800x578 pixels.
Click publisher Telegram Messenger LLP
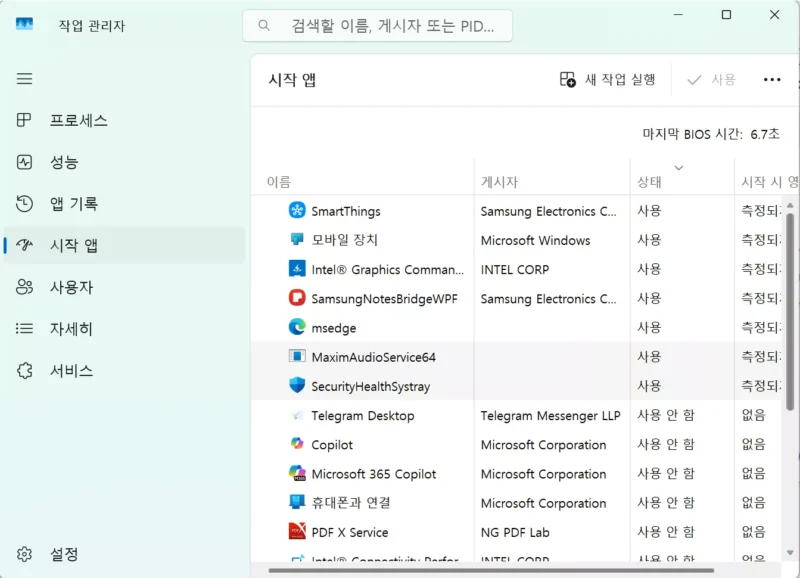click(551, 416)
